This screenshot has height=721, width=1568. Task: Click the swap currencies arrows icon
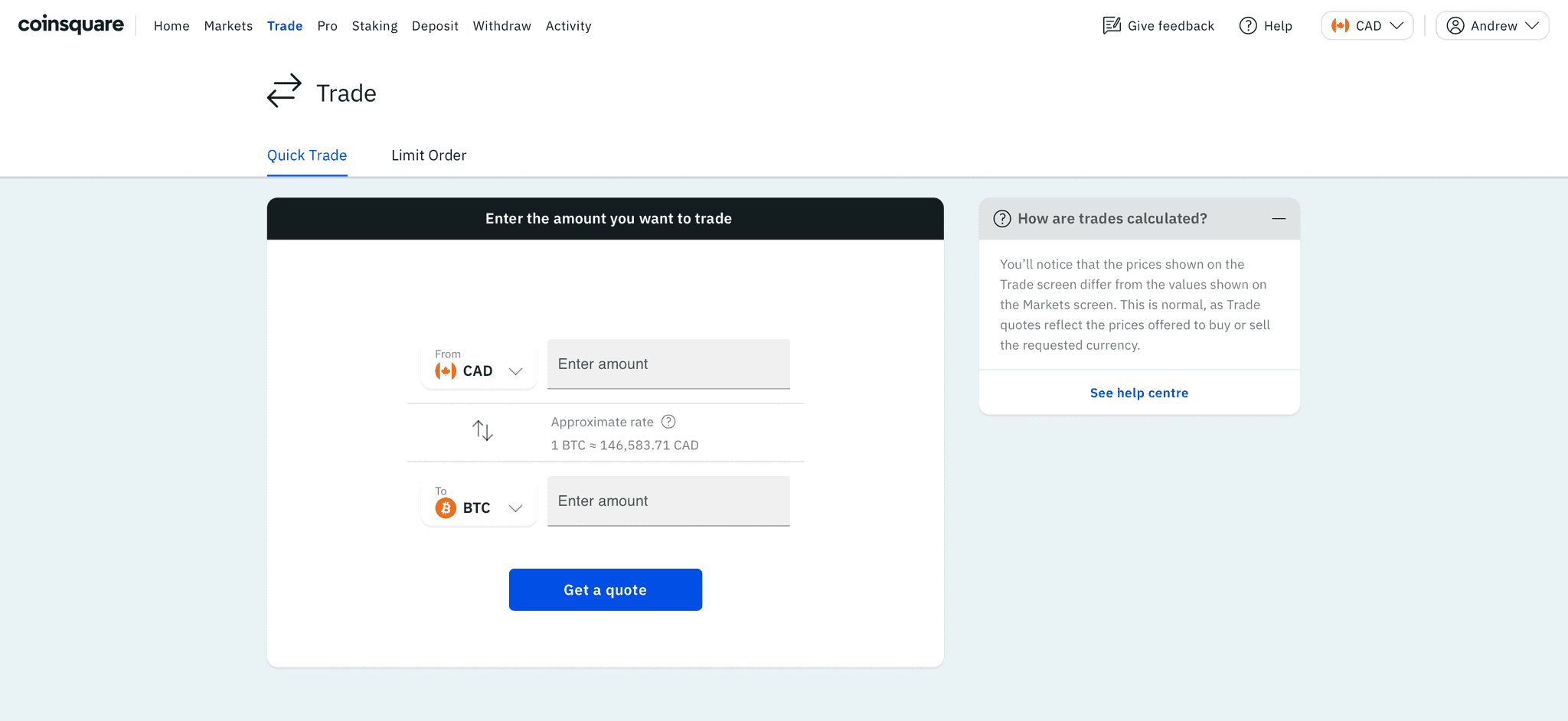coord(482,430)
